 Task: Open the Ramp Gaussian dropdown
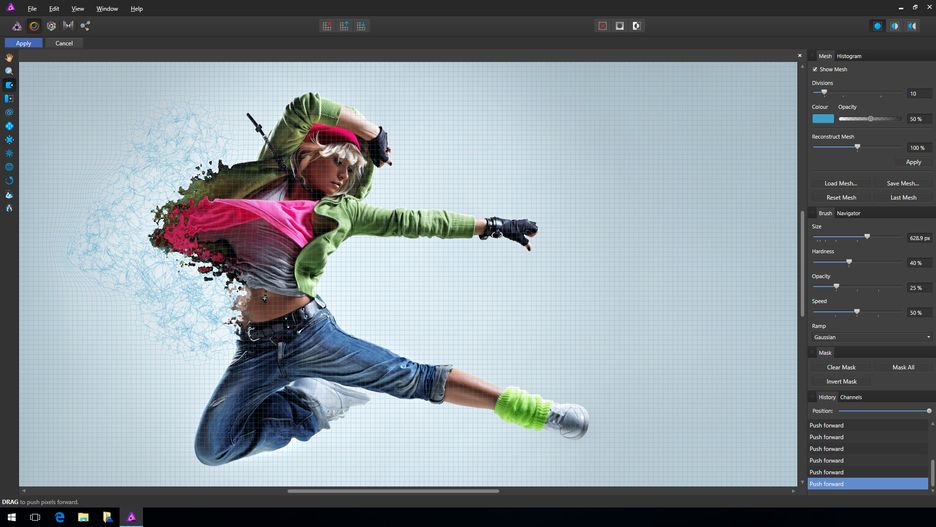point(871,337)
